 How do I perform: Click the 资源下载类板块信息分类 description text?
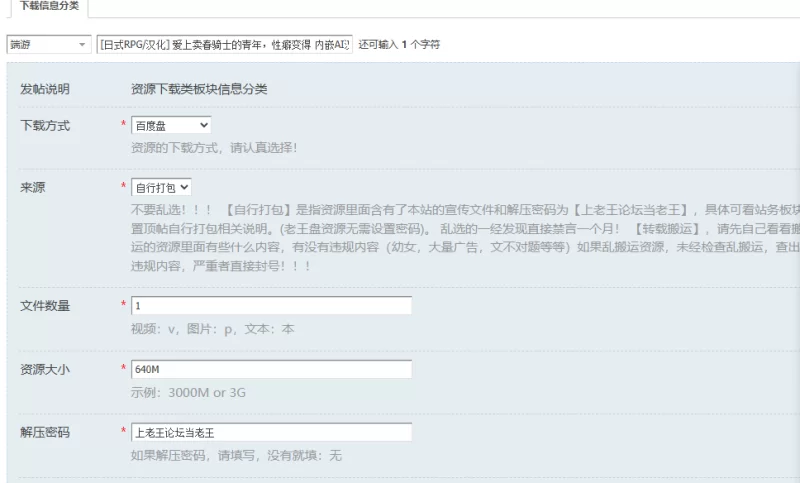pos(199,89)
